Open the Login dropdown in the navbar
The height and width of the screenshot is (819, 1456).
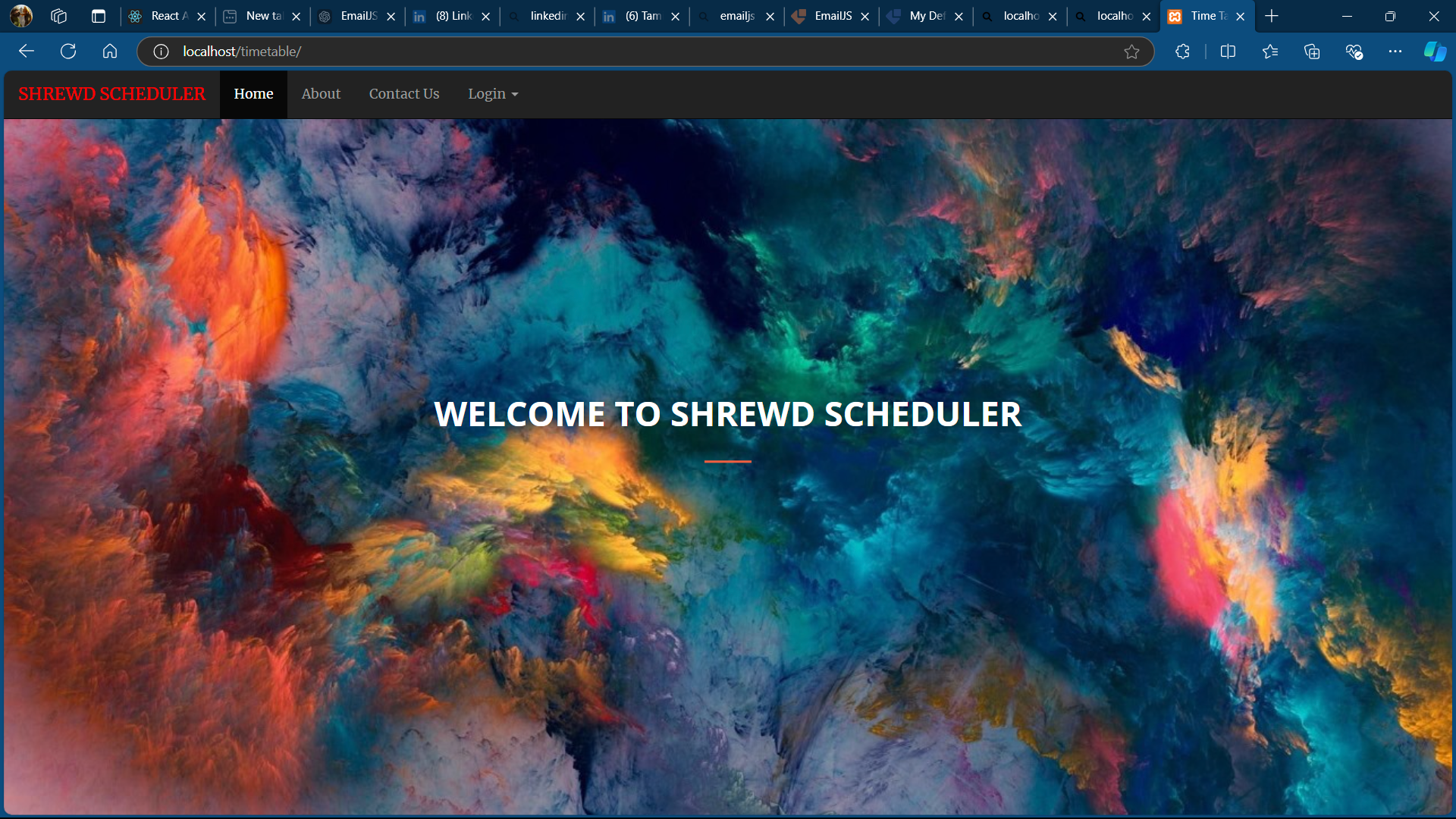(493, 94)
